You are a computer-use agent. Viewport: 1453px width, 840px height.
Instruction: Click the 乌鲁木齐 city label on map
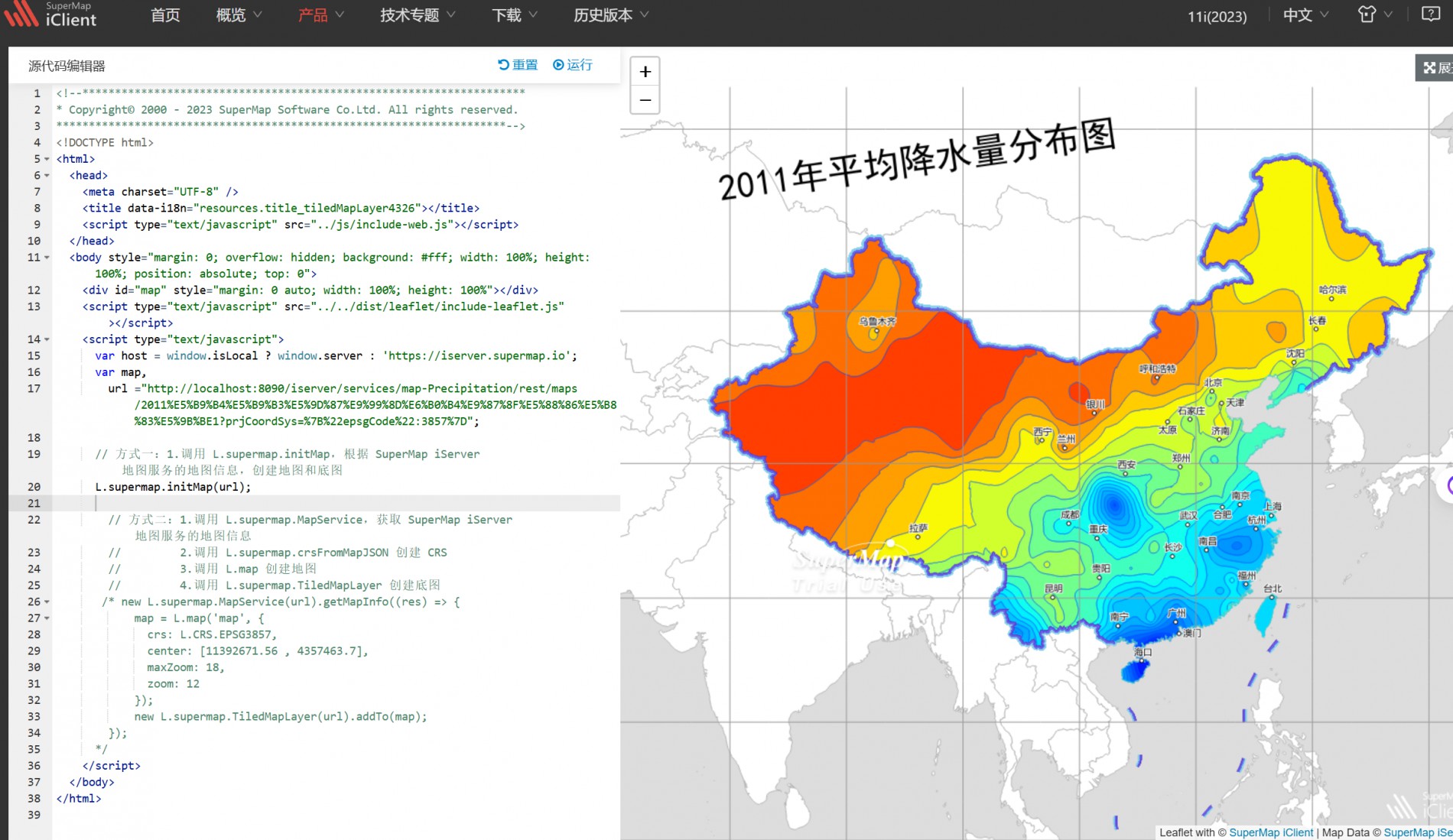(x=876, y=322)
